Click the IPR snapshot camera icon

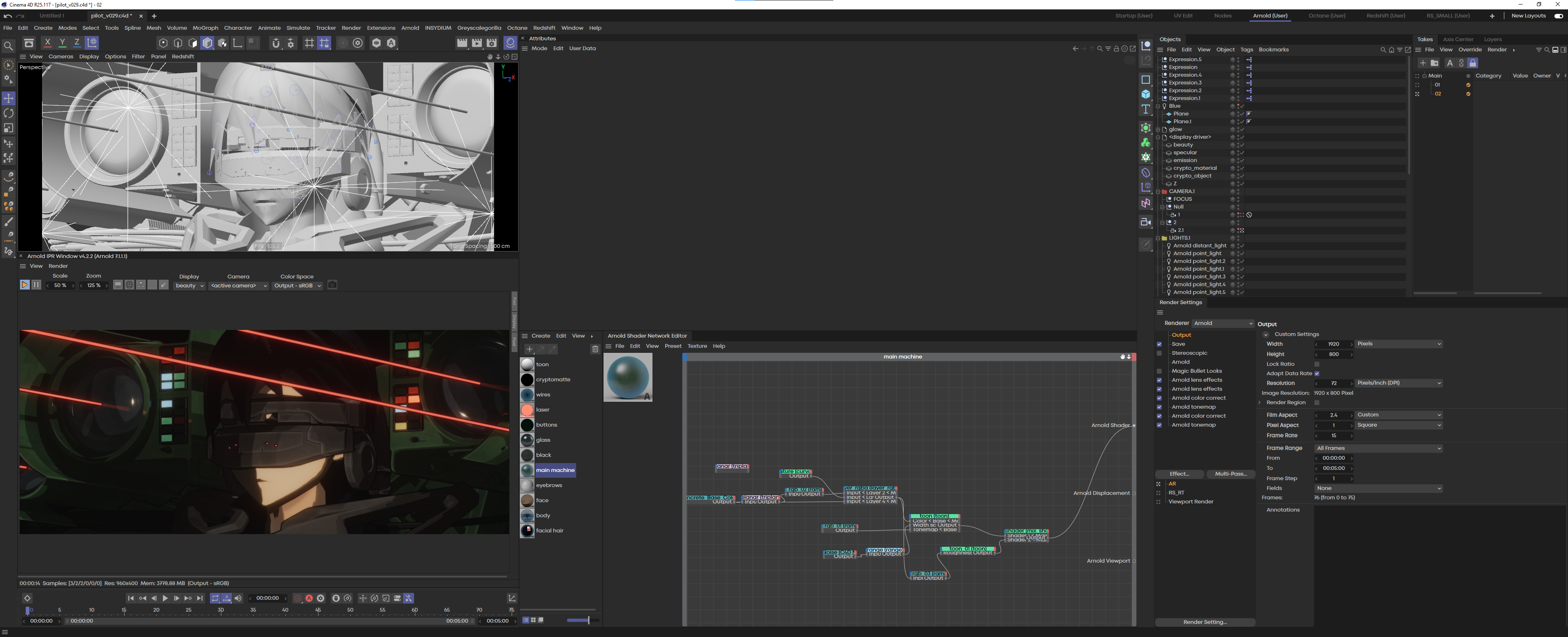point(332,285)
